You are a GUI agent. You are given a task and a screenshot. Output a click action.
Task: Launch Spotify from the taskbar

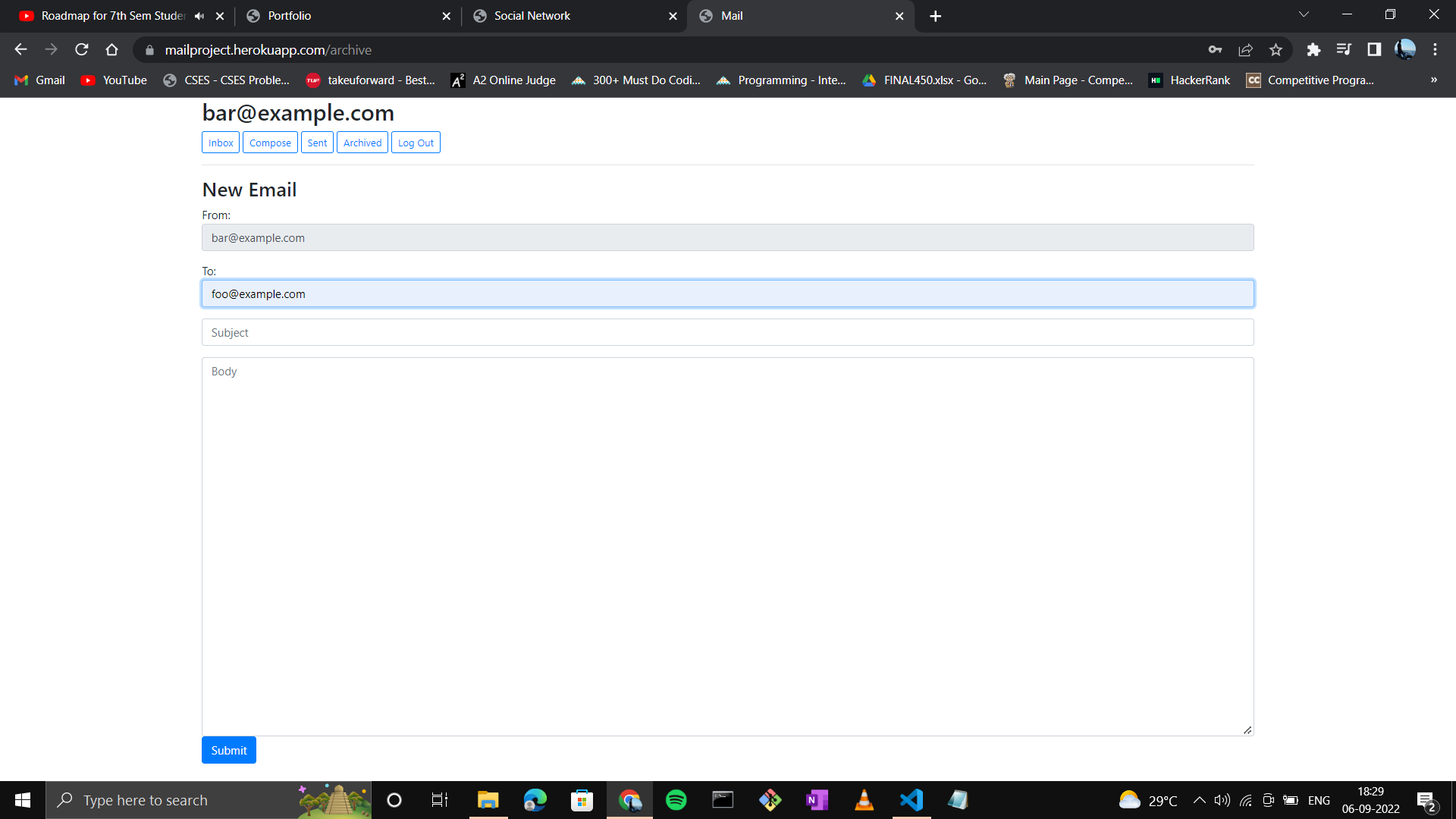click(676, 799)
